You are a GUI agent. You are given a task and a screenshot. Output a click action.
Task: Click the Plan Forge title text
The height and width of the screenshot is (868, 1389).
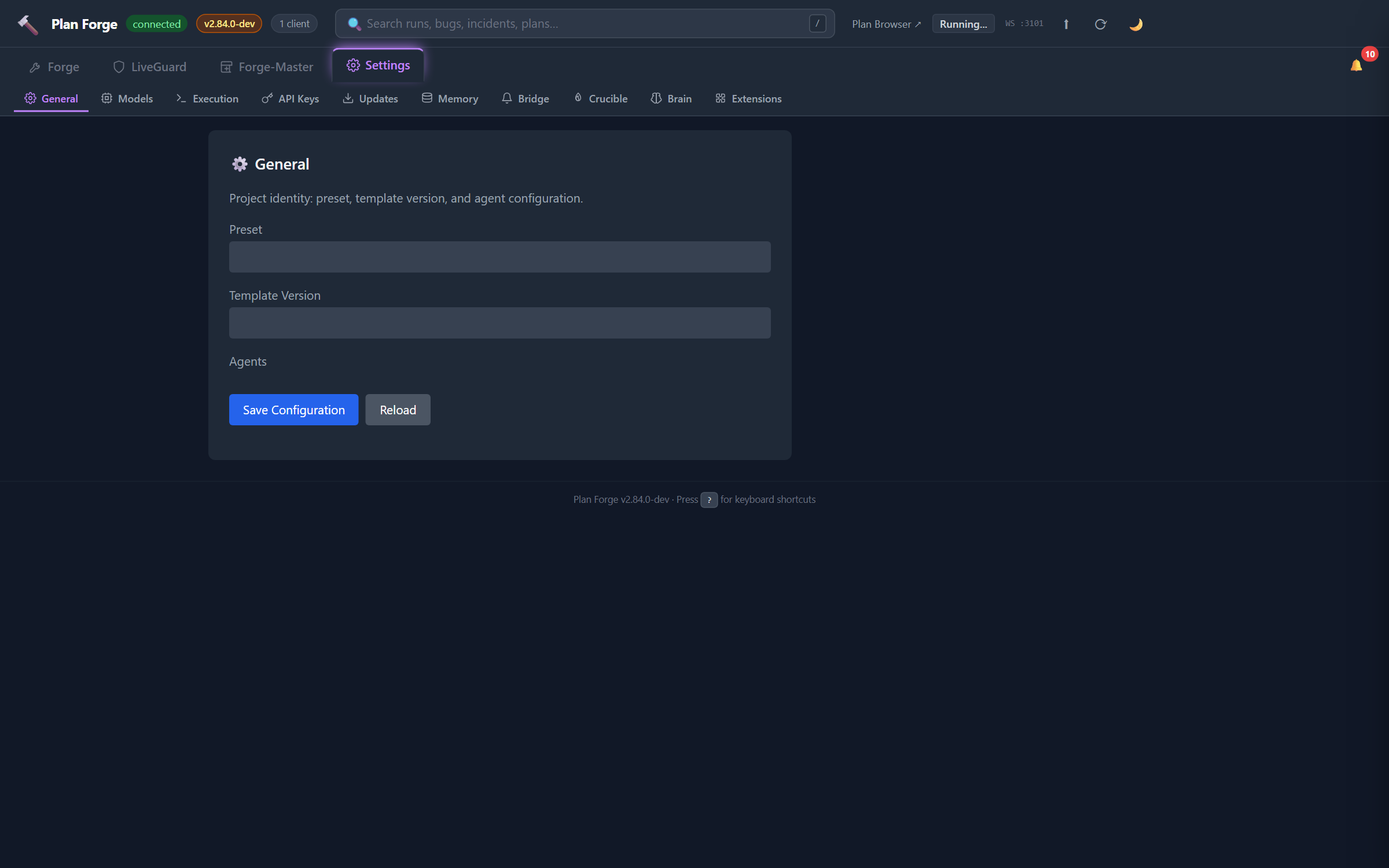pos(84,24)
